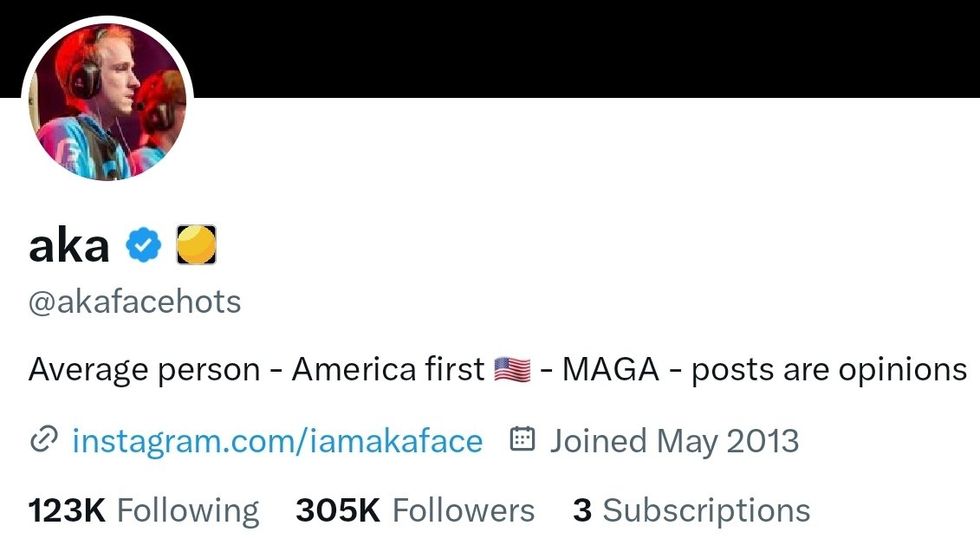Screen dimensions: 980x558
Task: Click the display name "aka"
Action: [69, 245]
